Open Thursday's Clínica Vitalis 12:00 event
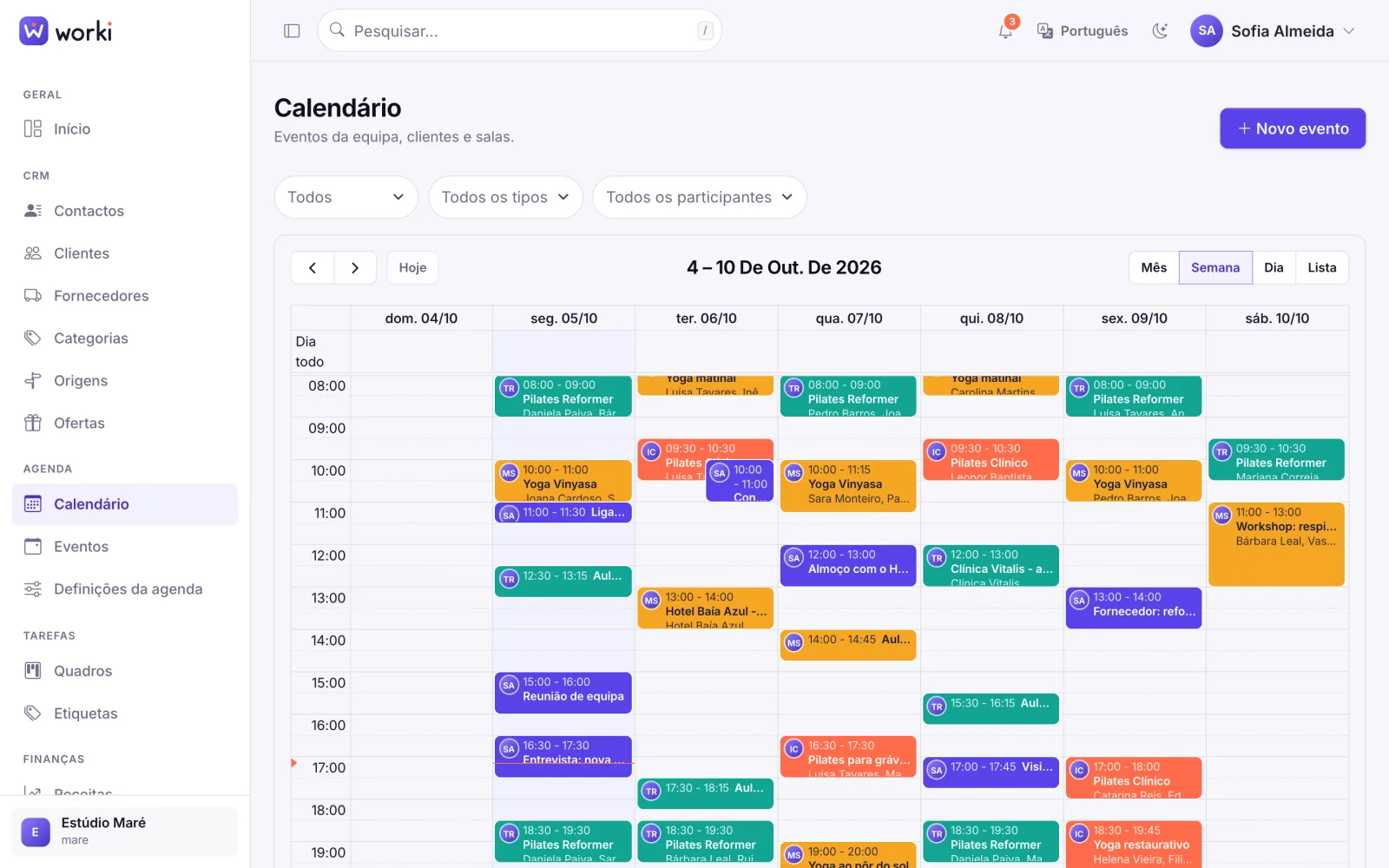1389x868 pixels. click(x=991, y=565)
